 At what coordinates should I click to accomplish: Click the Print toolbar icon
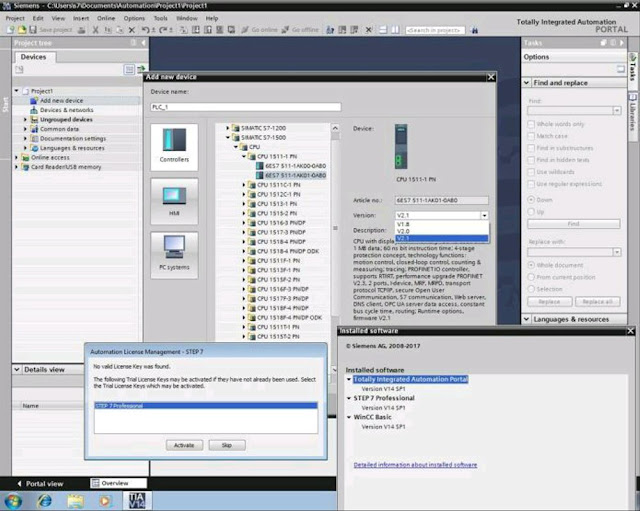(x=82, y=30)
